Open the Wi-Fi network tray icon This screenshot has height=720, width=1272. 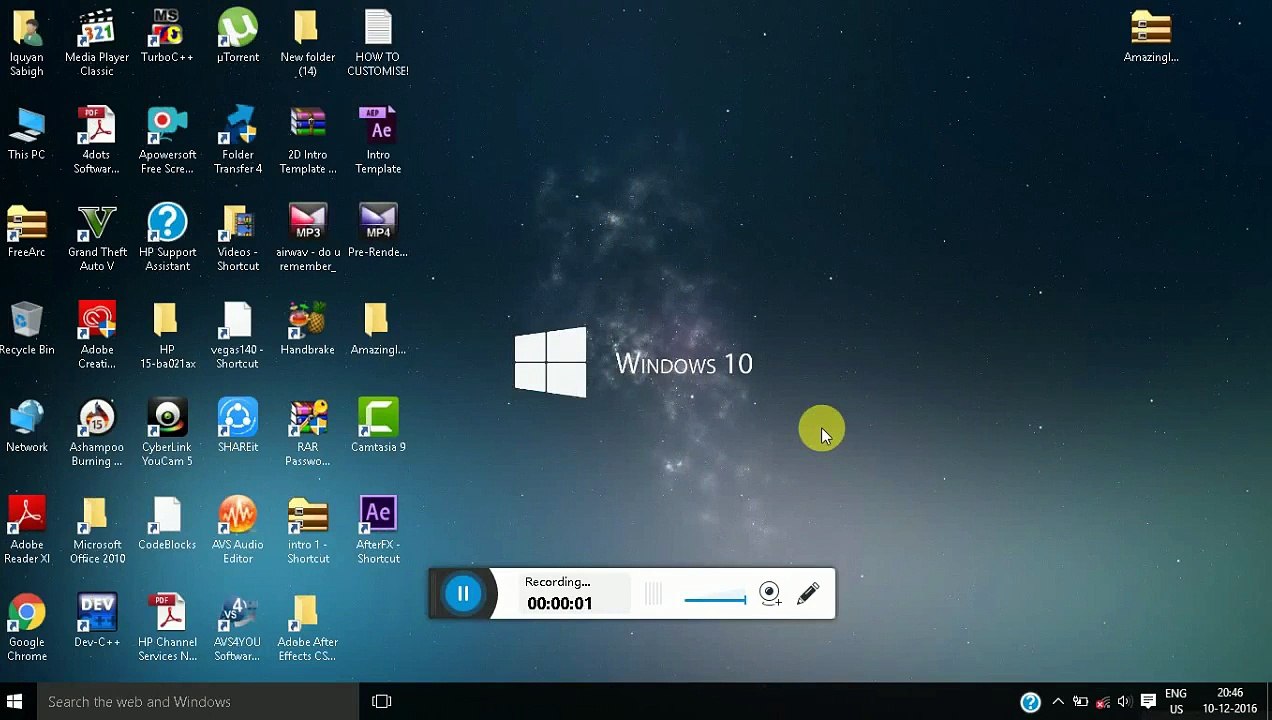pos(1103,702)
